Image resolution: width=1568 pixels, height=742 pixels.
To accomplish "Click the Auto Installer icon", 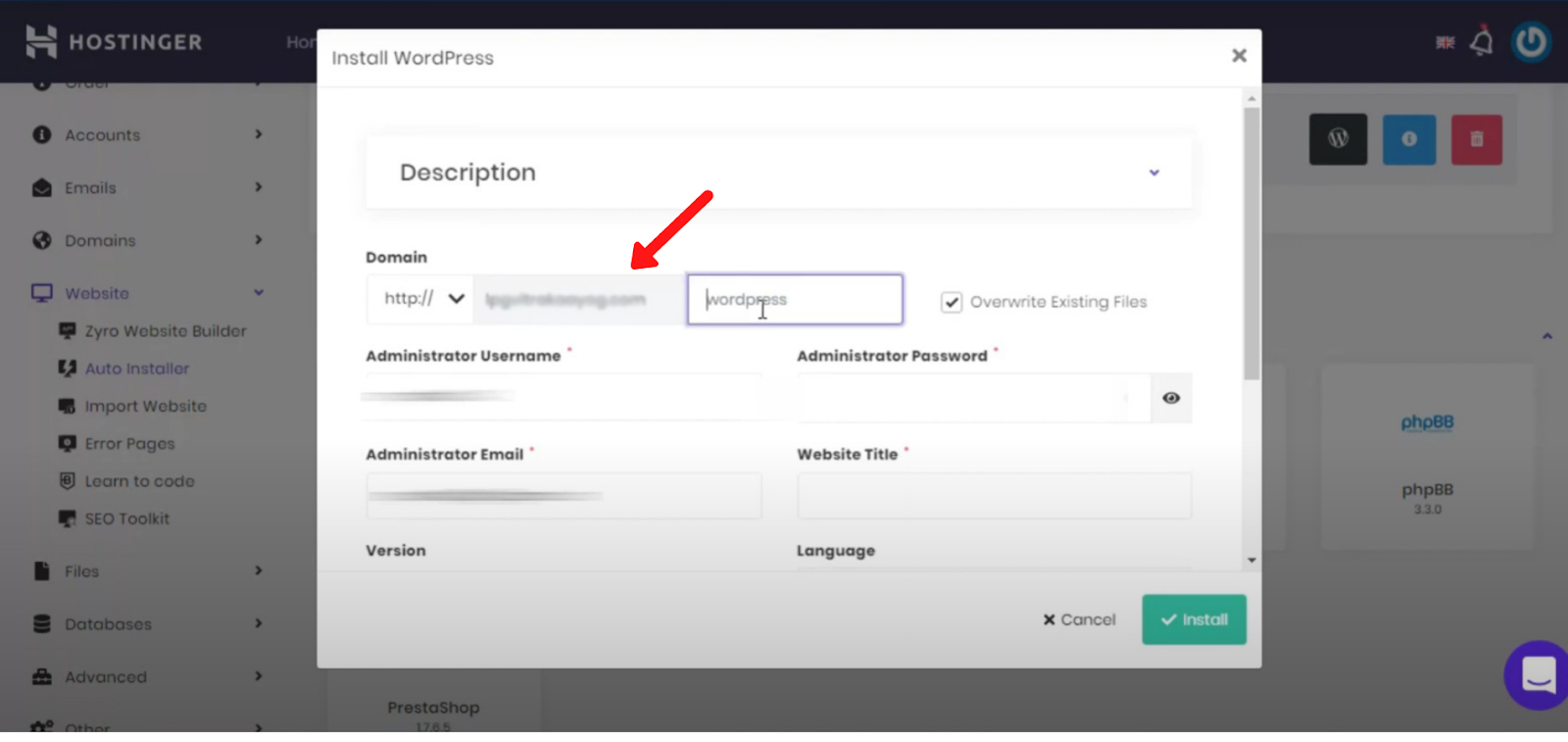I will pyautogui.click(x=67, y=369).
